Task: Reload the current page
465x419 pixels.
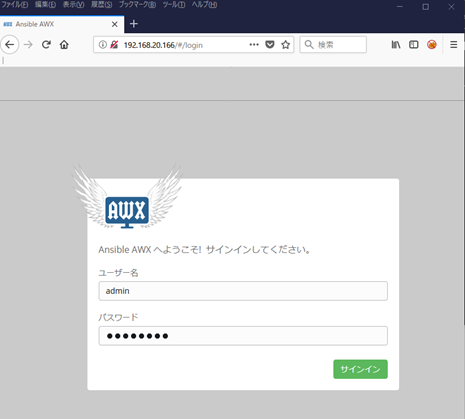Action: point(46,44)
